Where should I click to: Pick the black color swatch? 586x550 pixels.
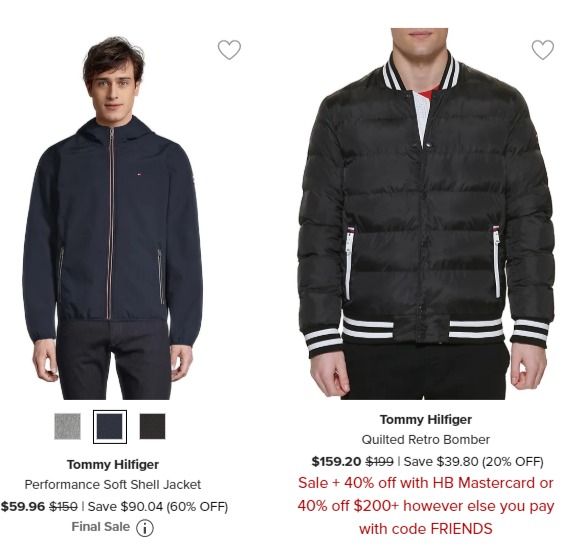[x=152, y=426]
